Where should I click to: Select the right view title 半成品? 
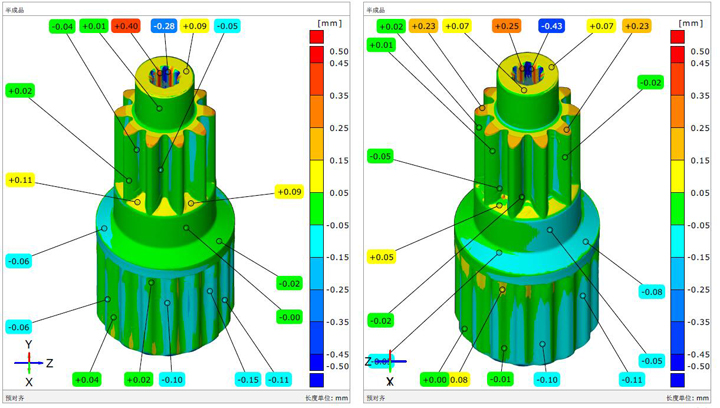(375, 8)
